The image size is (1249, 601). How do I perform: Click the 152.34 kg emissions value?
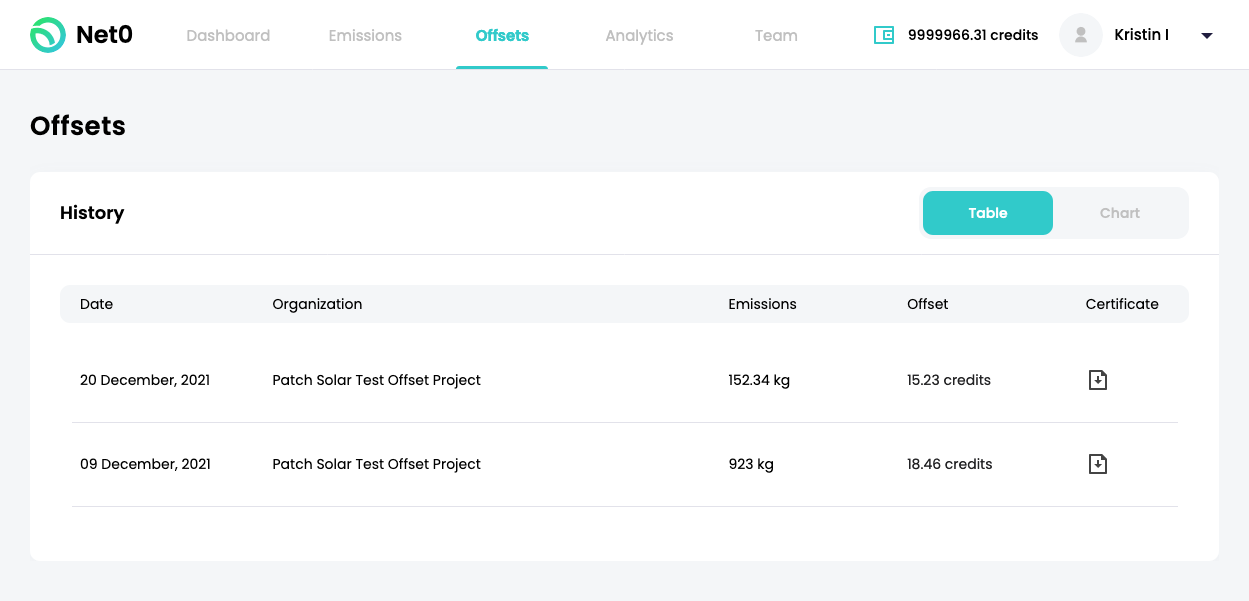(759, 380)
